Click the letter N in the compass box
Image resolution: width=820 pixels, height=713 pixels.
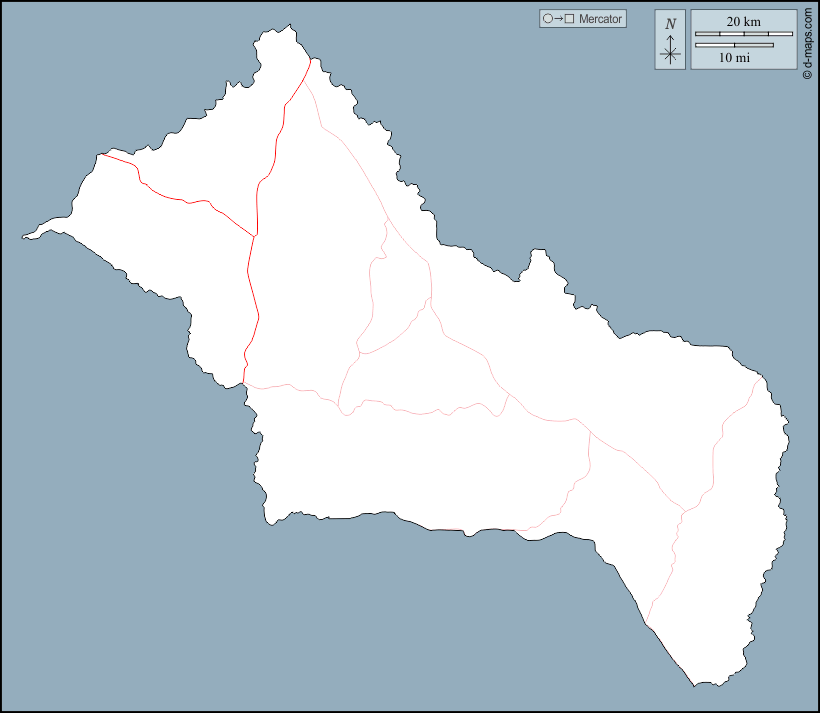tap(670, 24)
